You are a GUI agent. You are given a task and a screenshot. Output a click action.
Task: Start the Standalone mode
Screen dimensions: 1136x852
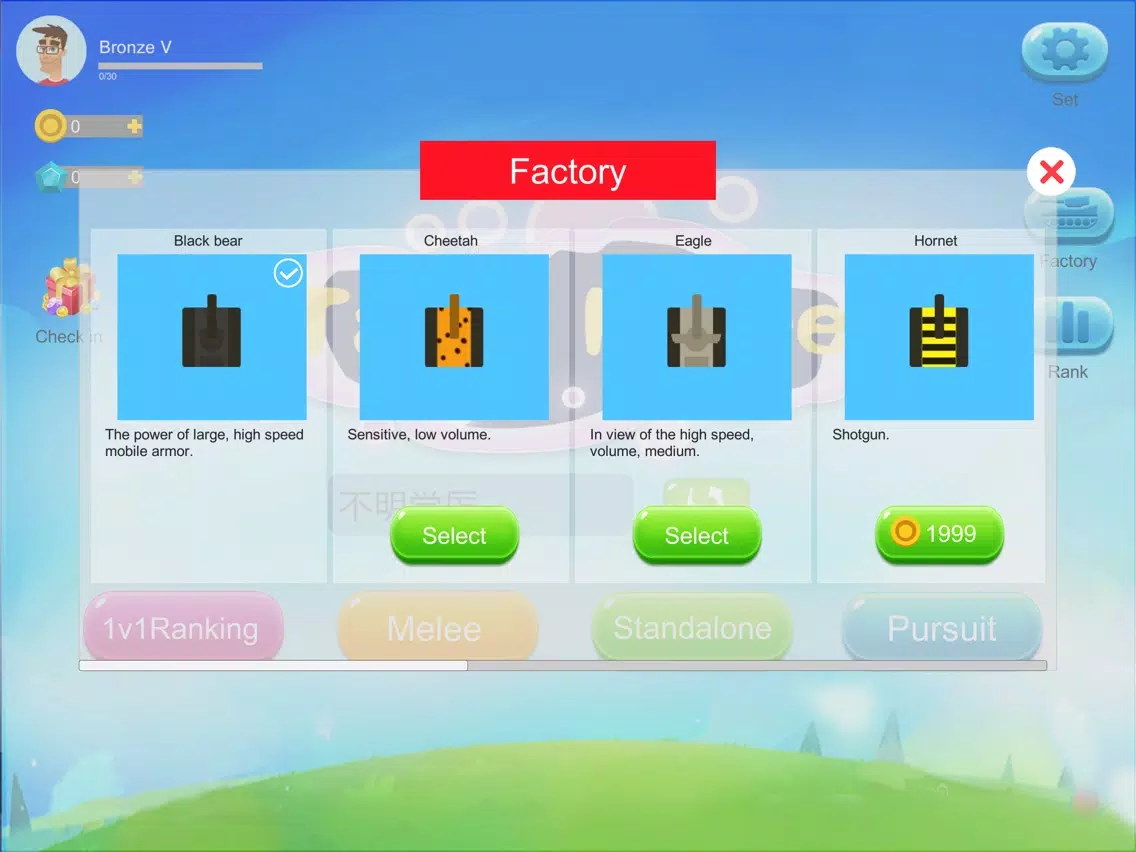click(692, 627)
